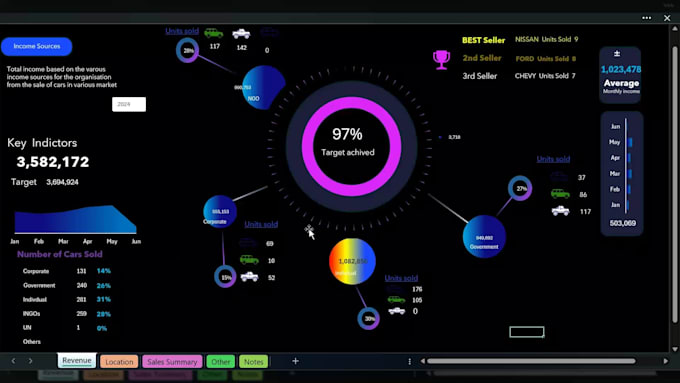680x383 pixels.
Task: Click the Target 3,694,924 value
Action: point(62,182)
